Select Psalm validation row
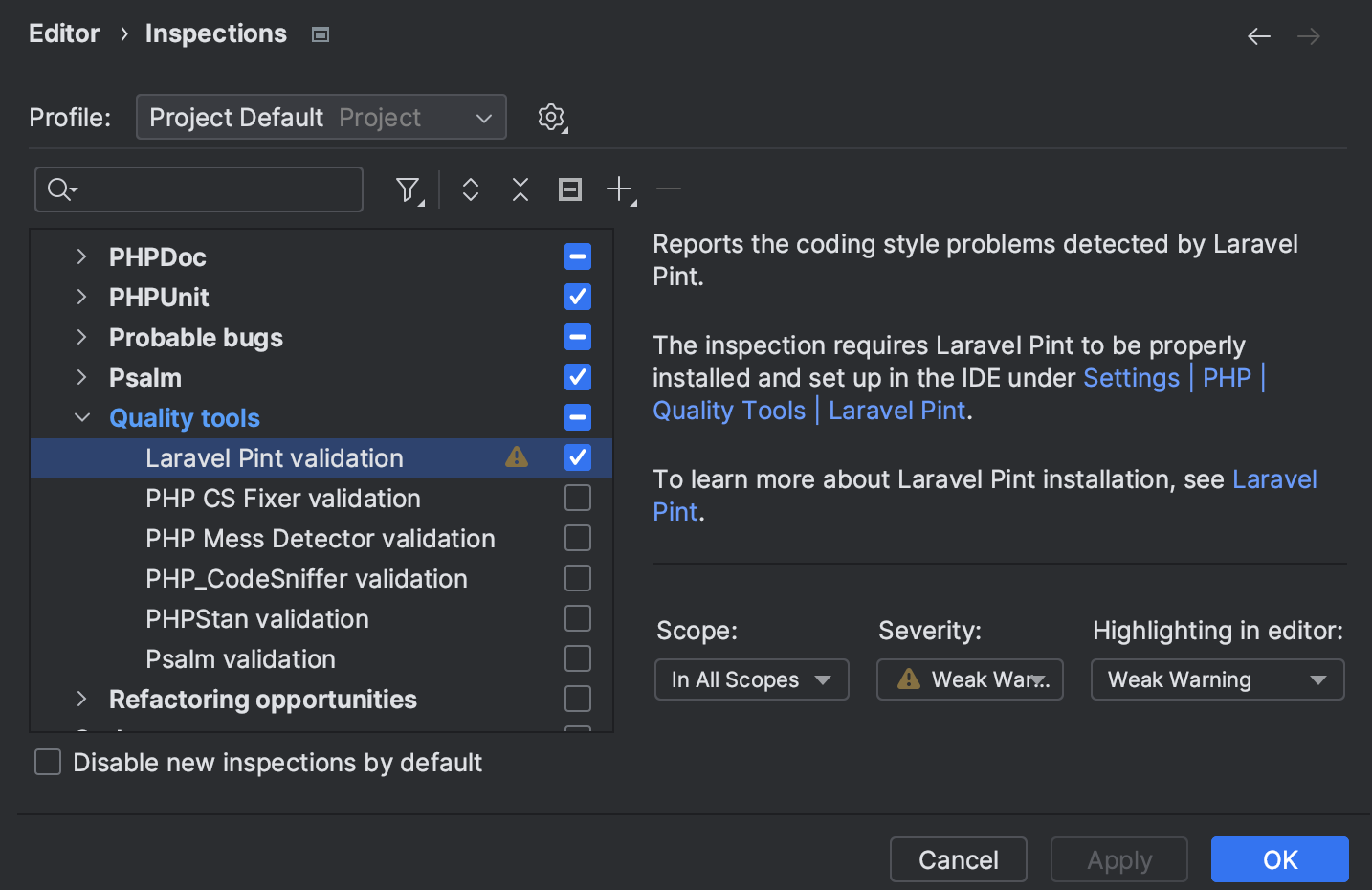1372x890 pixels. pos(321,658)
